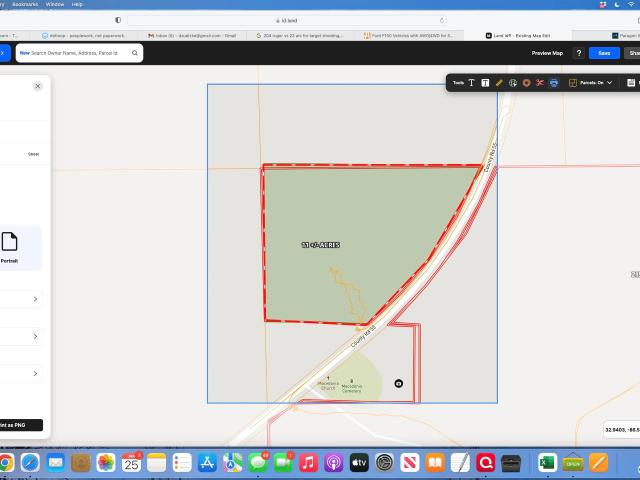Select the Portrait orientation option
Image resolution: width=640 pixels, height=480 pixels.
(10, 246)
